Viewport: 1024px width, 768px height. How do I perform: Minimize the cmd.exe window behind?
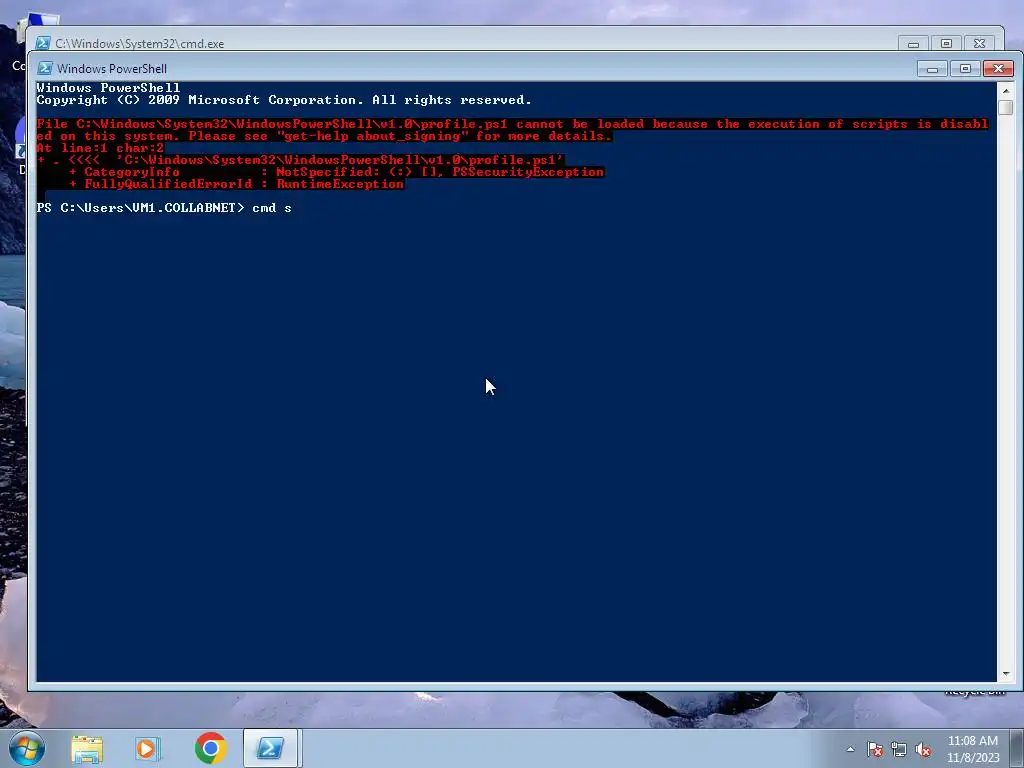pos(913,44)
